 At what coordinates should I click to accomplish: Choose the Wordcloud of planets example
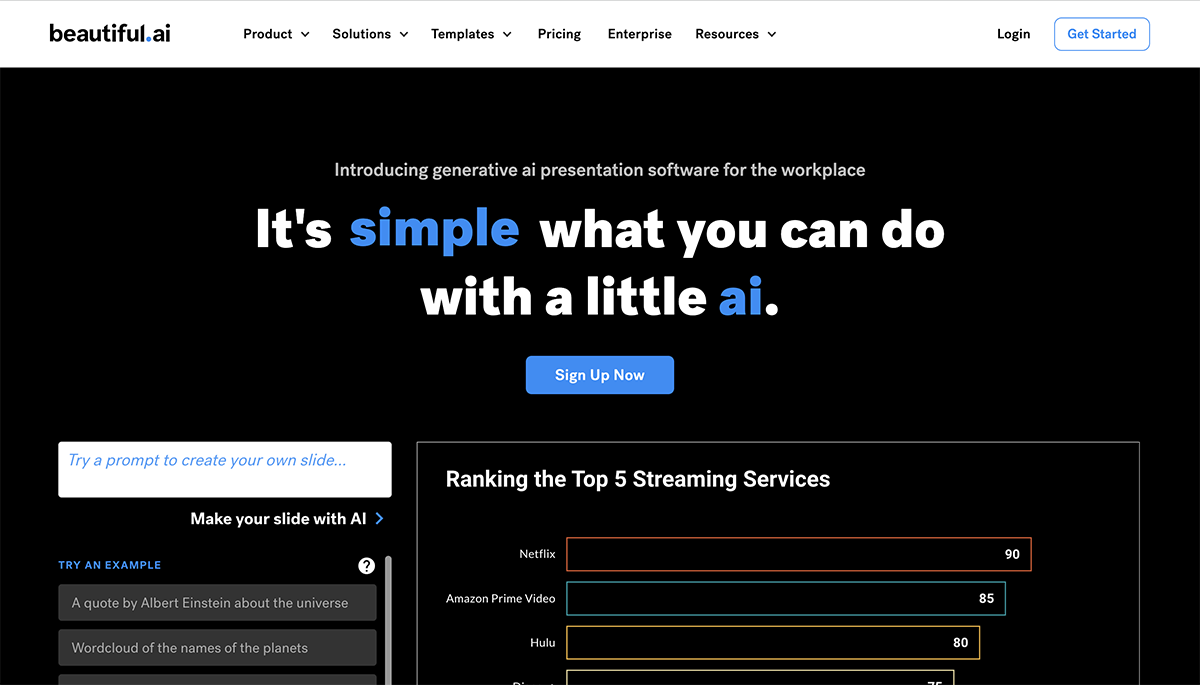pos(217,648)
